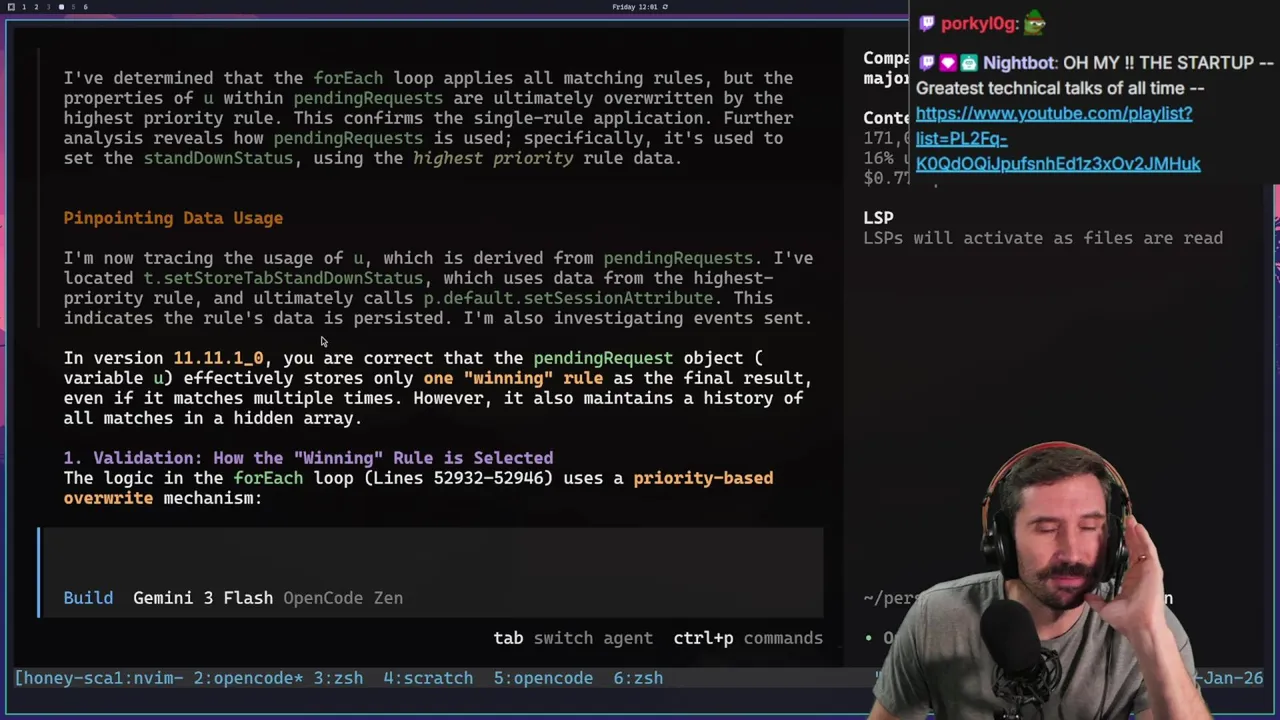Click the Pinpointing Data Usage heading
The image size is (1280, 720).
tap(173, 218)
